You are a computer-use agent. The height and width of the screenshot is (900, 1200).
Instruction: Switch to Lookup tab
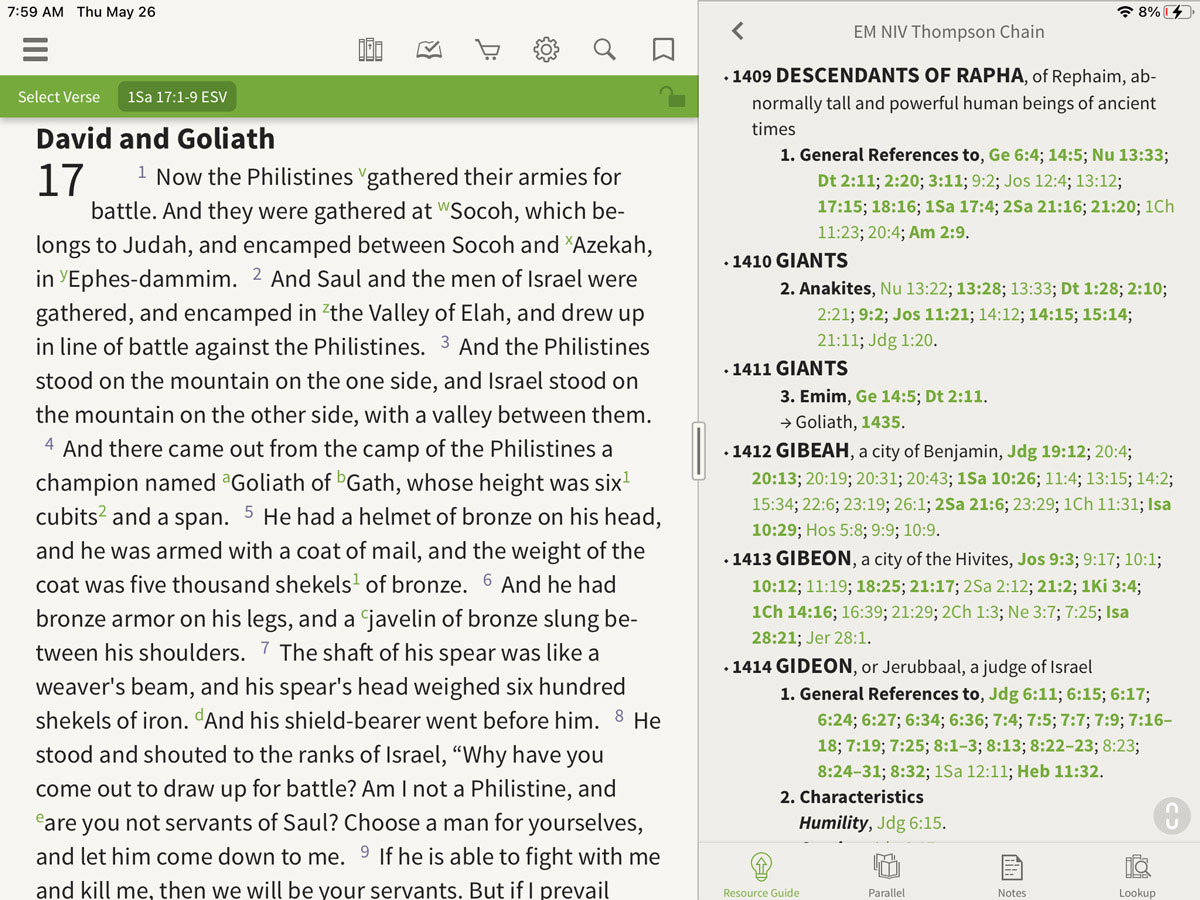click(x=1137, y=874)
